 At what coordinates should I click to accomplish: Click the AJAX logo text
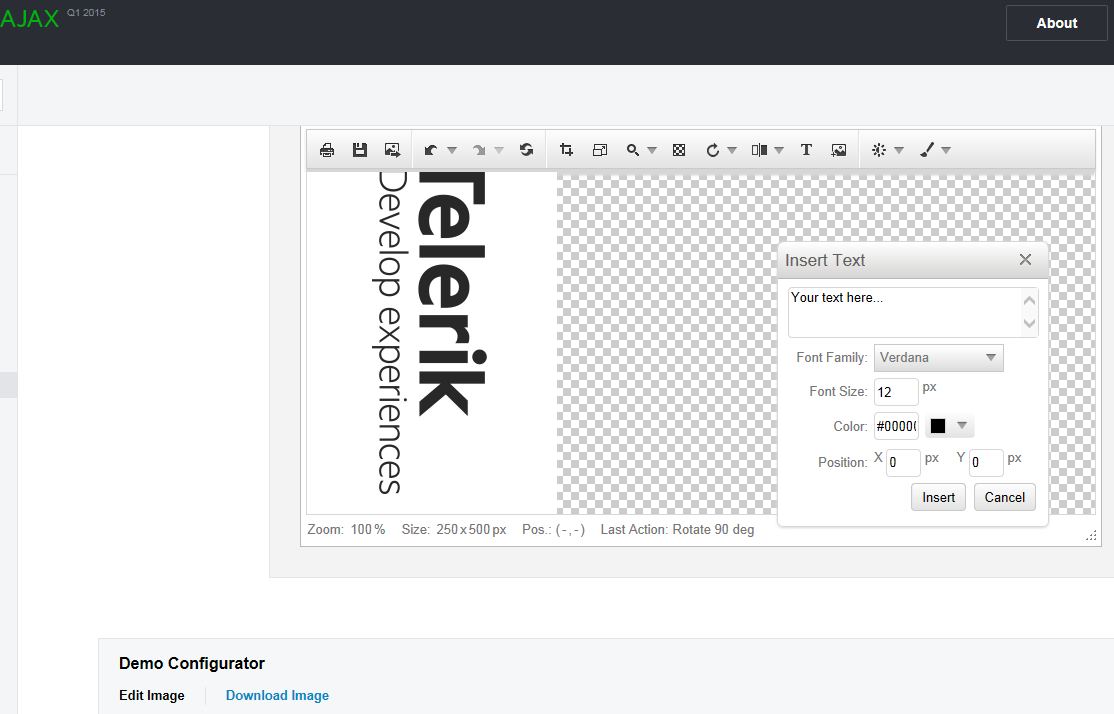[x=29, y=18]
